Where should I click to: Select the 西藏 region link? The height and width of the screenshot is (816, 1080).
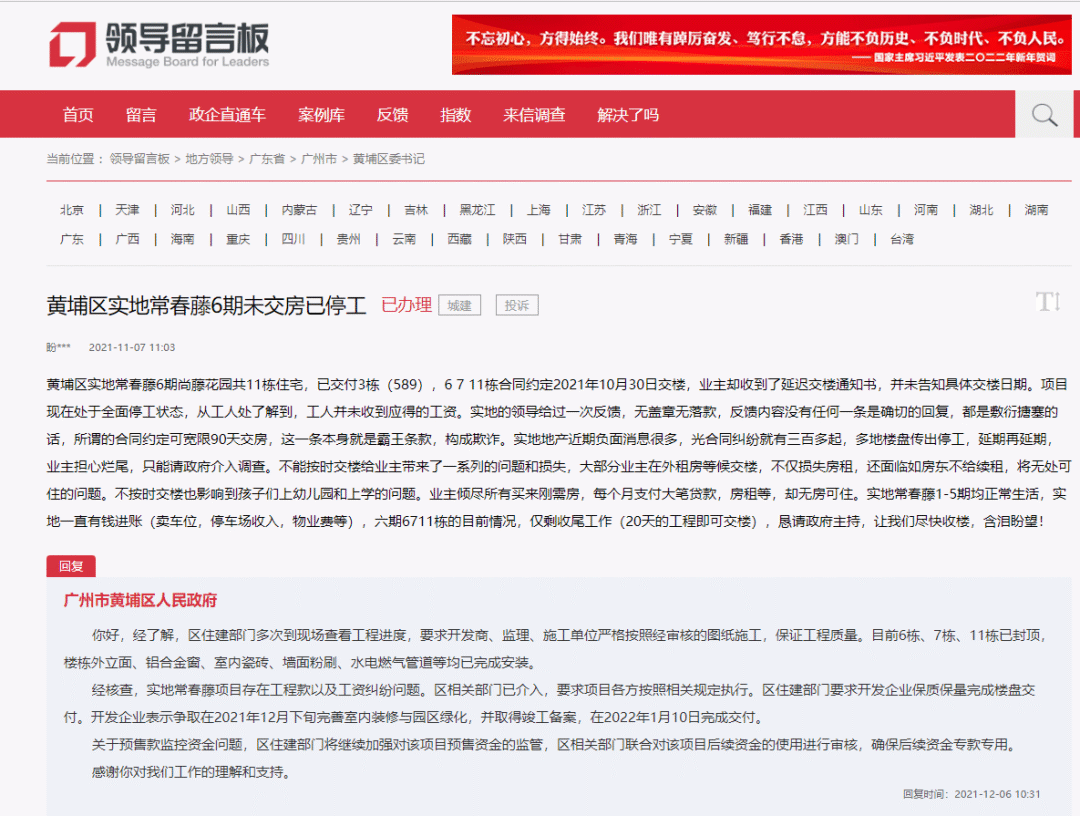coord(459,240)
